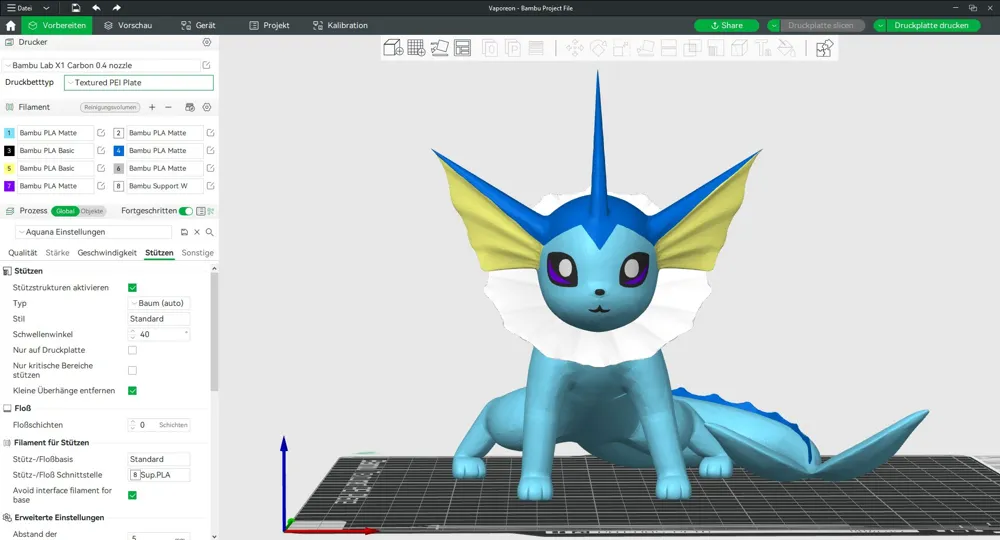Select the Text shape tool
Viewport: 1000px width, 540px height.
click(763, 48)
